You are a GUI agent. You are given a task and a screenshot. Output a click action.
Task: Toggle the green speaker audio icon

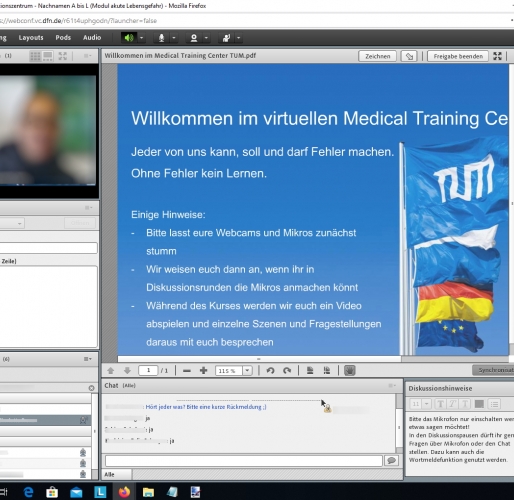[x=129, y=38]
